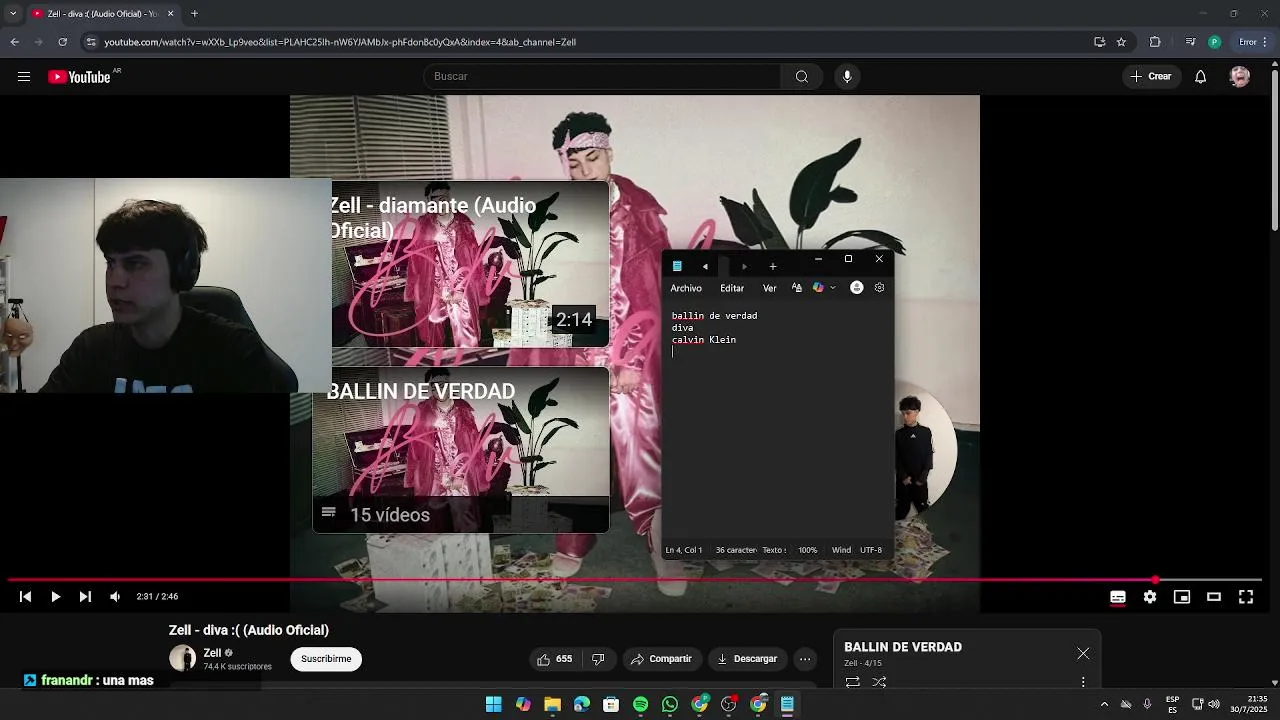Bookmark this page with the star

point(1122,42)
